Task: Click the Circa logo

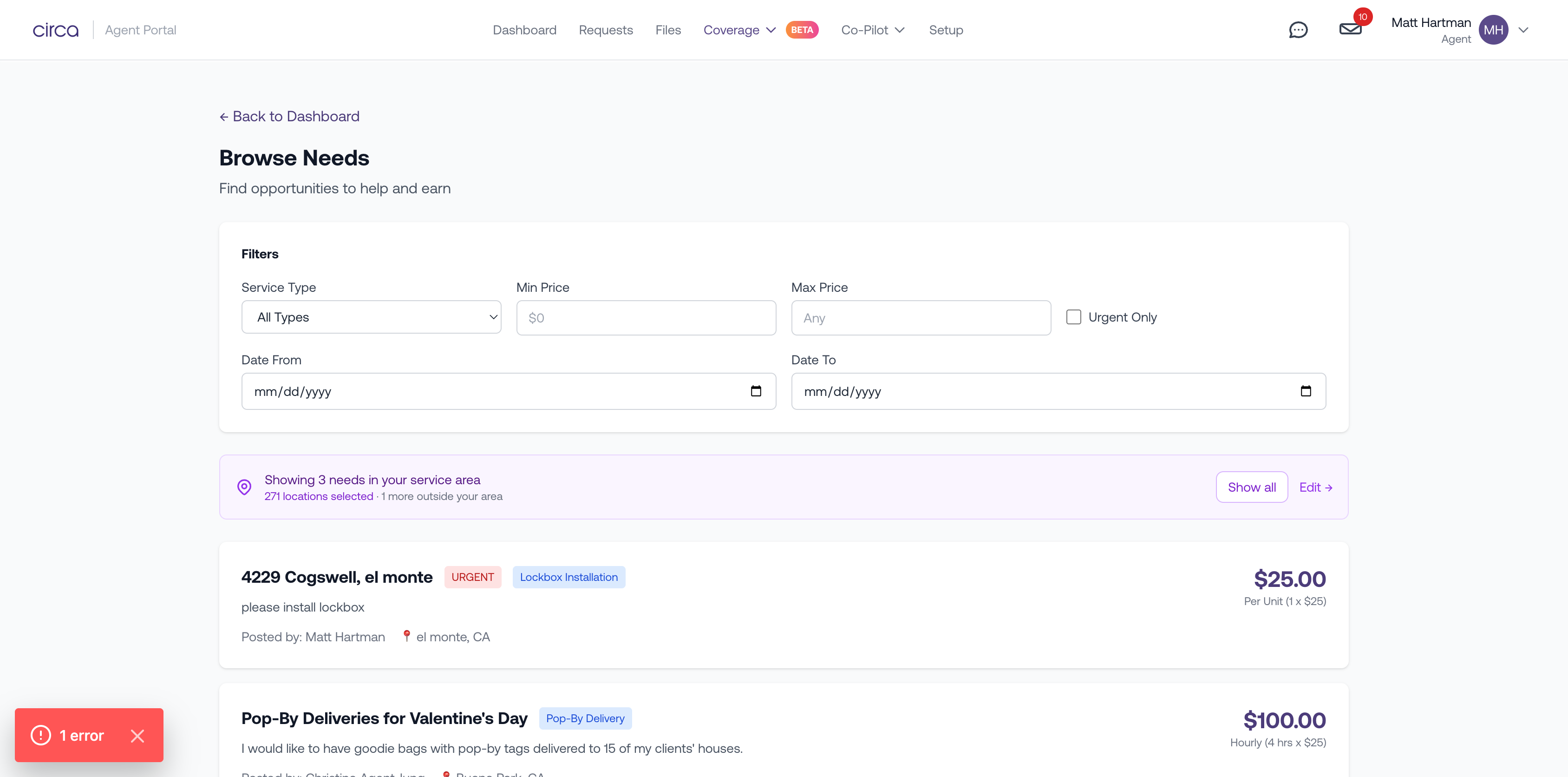Action: point(55,30)
